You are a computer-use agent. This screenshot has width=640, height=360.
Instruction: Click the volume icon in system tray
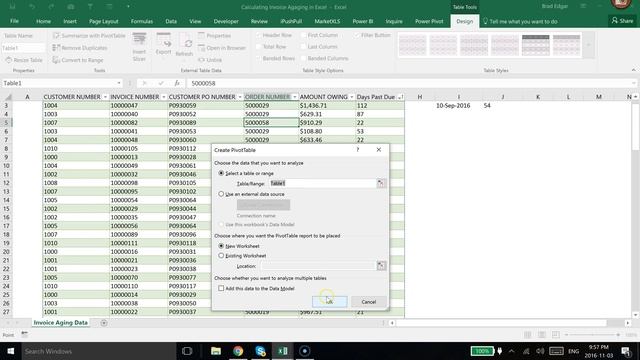tap(540, 351)
